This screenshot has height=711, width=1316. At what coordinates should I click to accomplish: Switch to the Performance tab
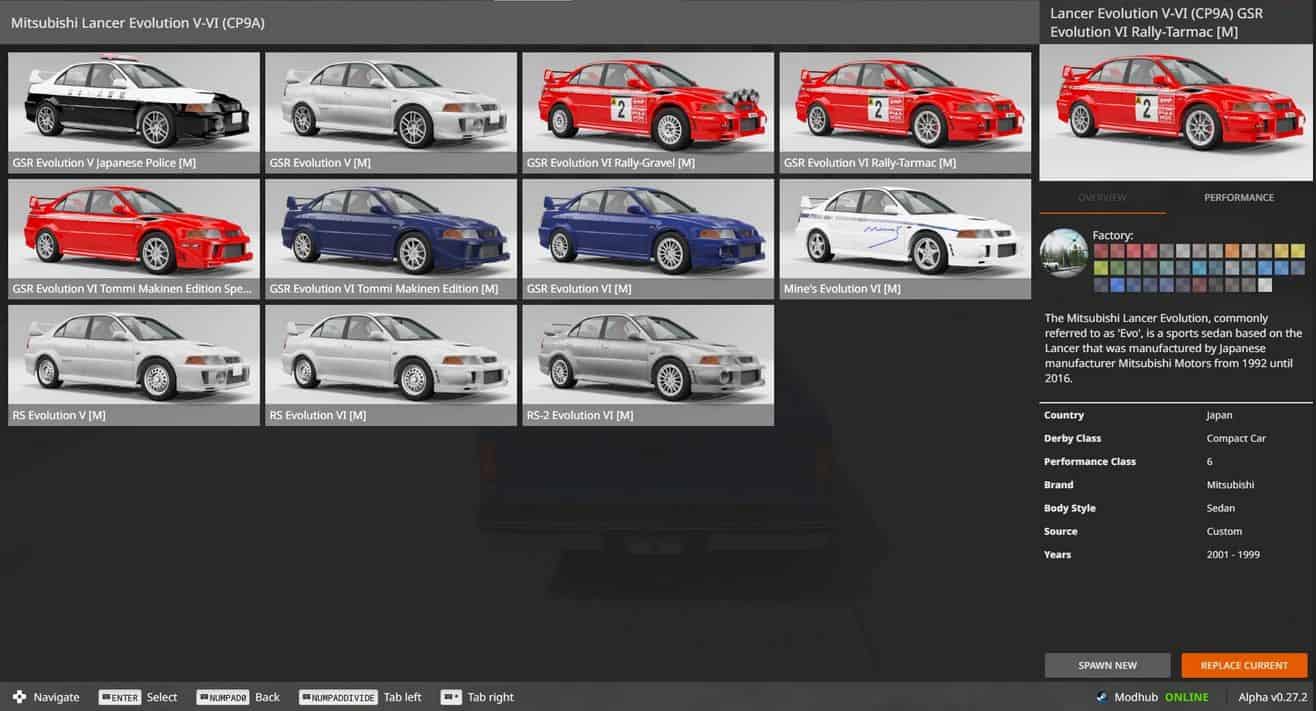click(1238, 198)
